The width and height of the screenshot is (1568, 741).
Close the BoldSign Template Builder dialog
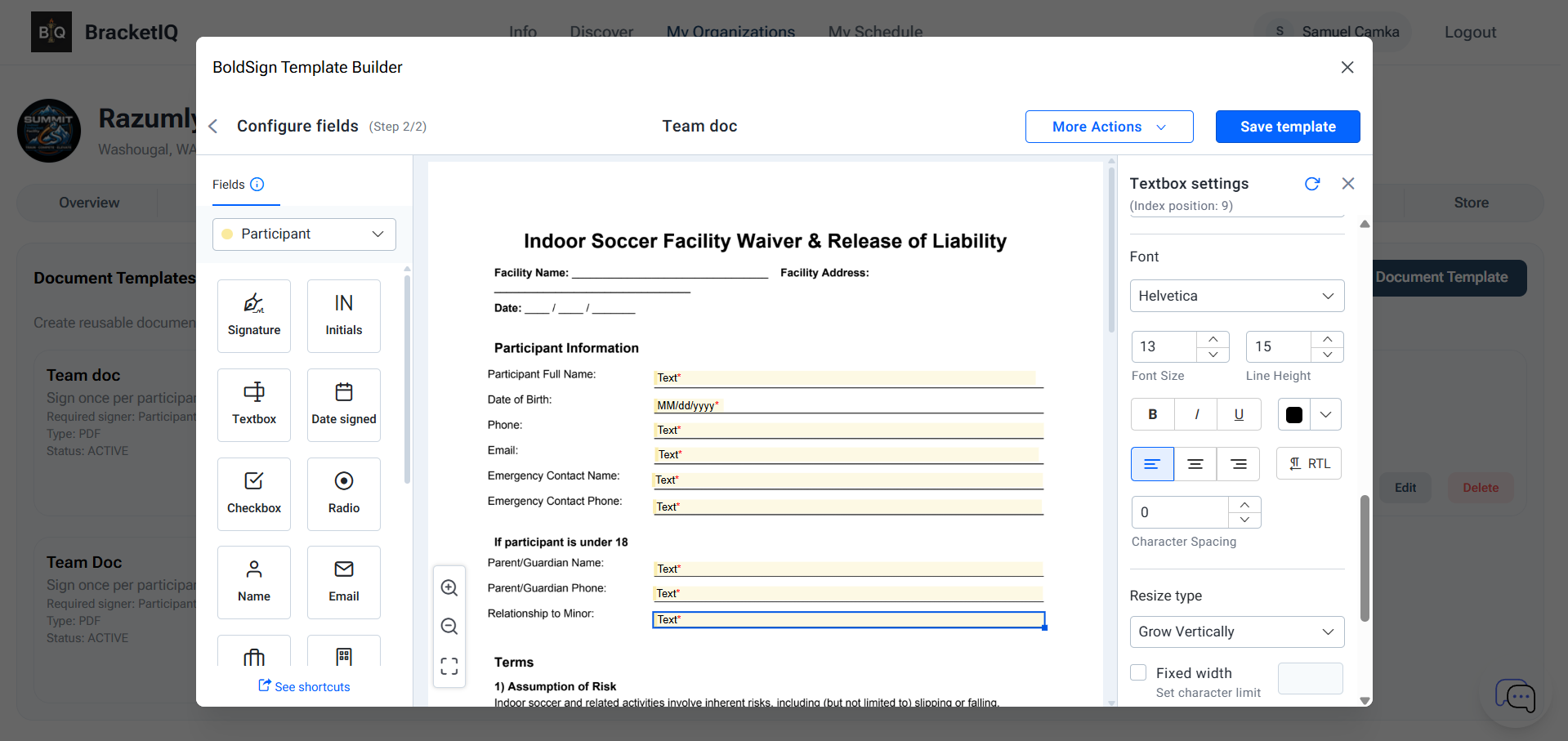pos(1347,67)
